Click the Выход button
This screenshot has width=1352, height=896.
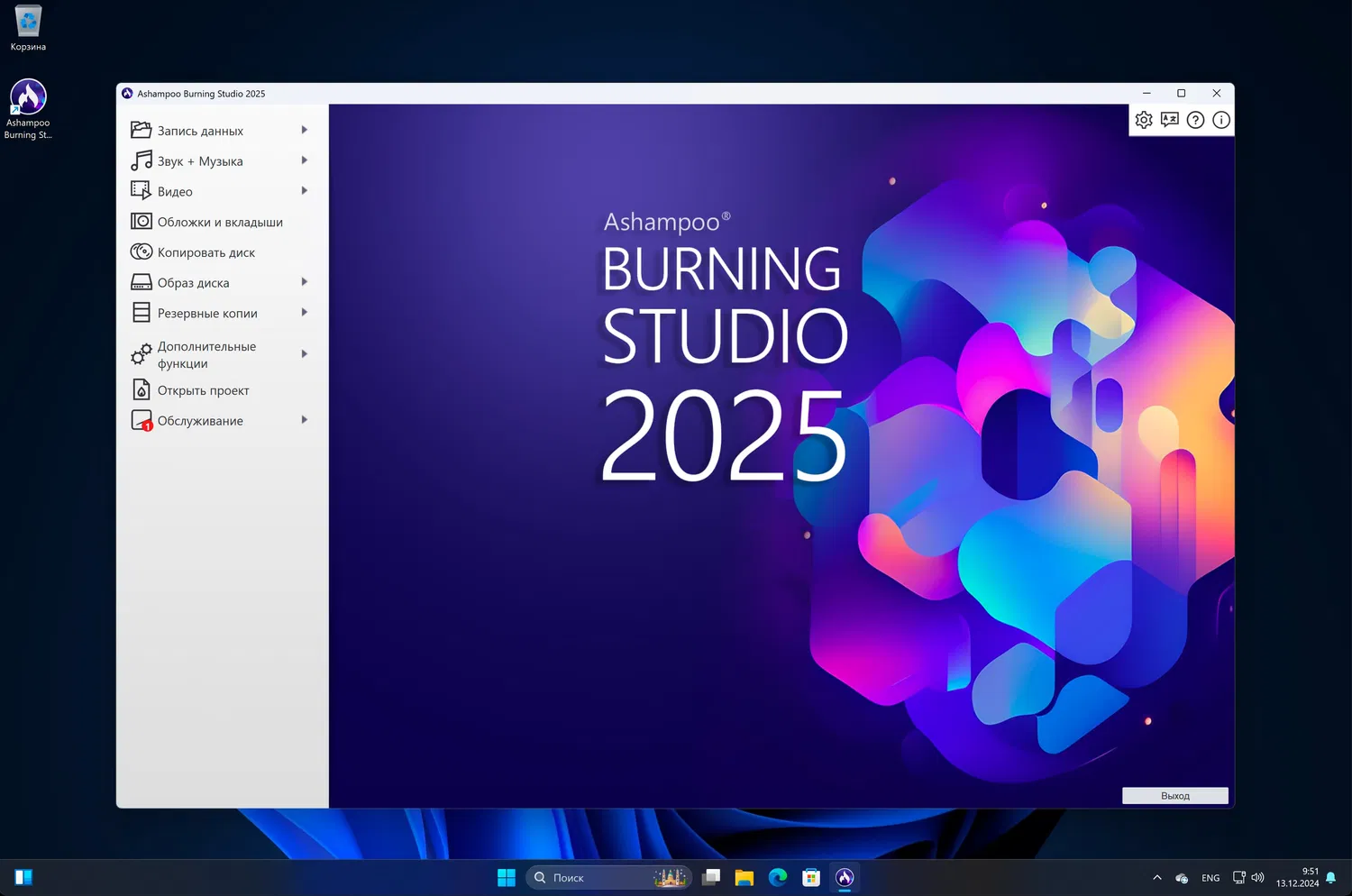1175,796
